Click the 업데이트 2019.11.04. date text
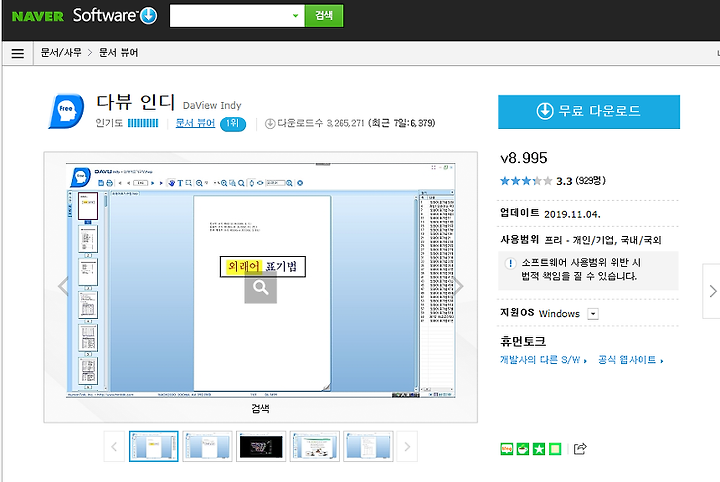Viewport: 720px width, 482px height. coord(550,213)
